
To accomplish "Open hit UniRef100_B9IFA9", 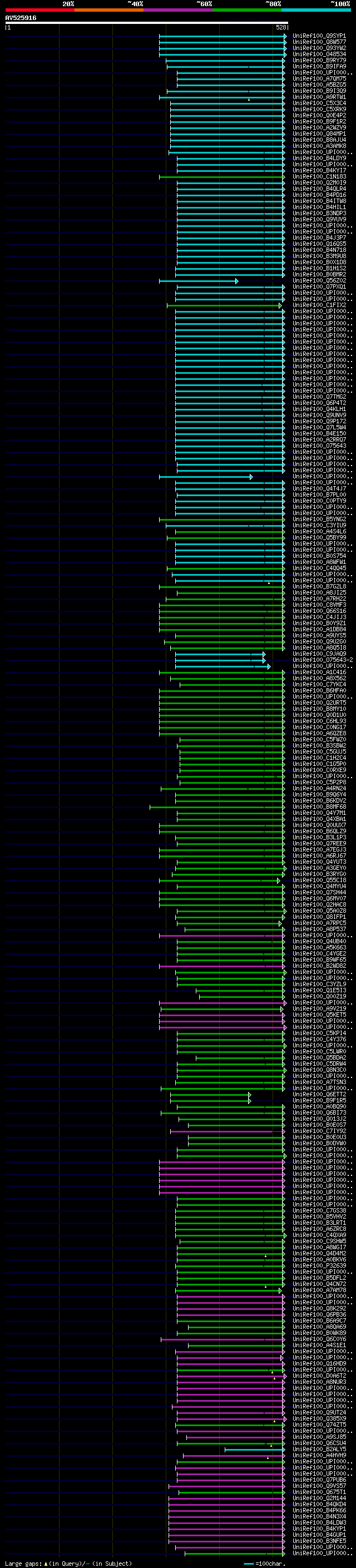I will click(x=319, y=66).
